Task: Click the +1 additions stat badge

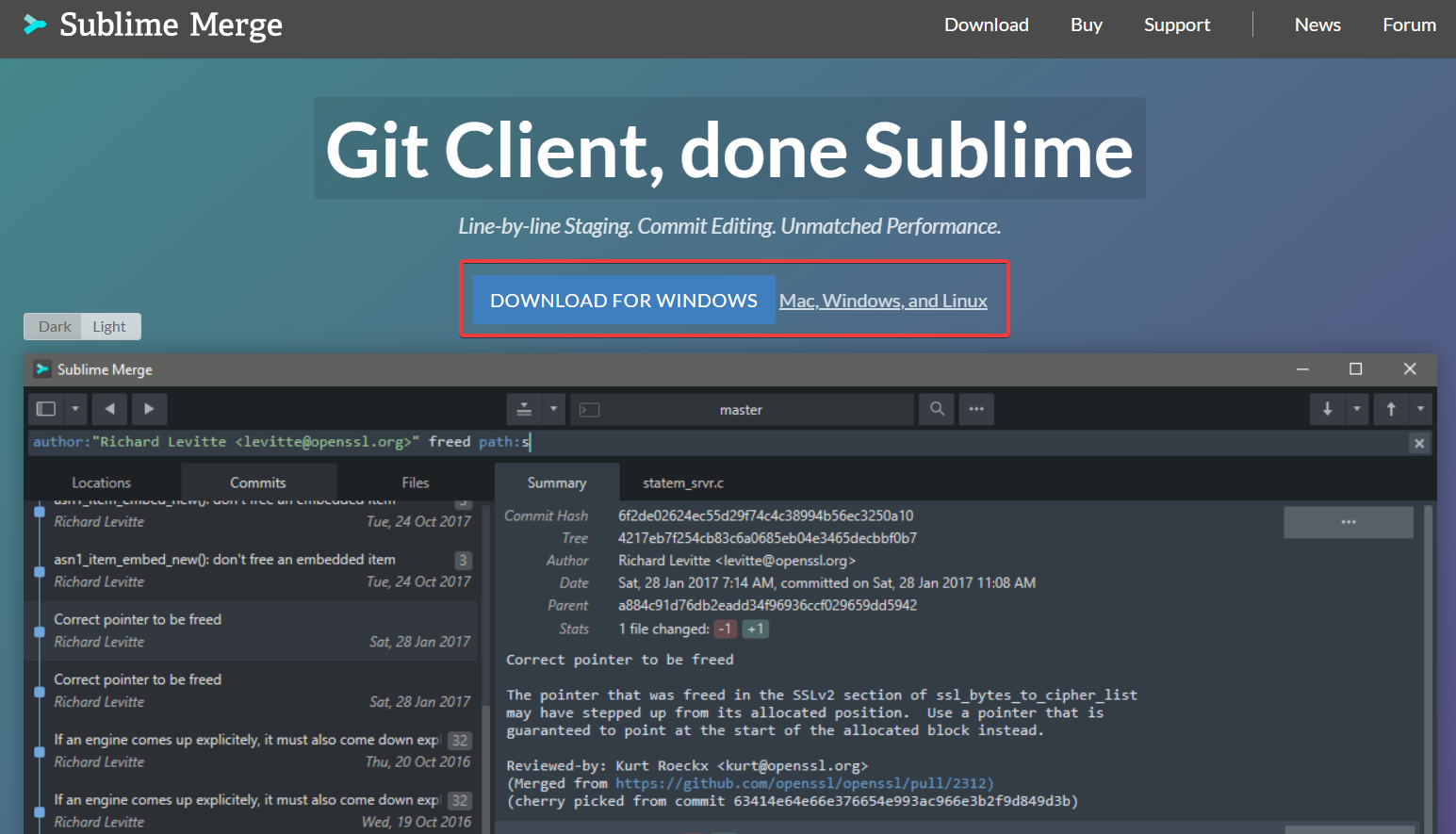Action: (x=756, y=629)
